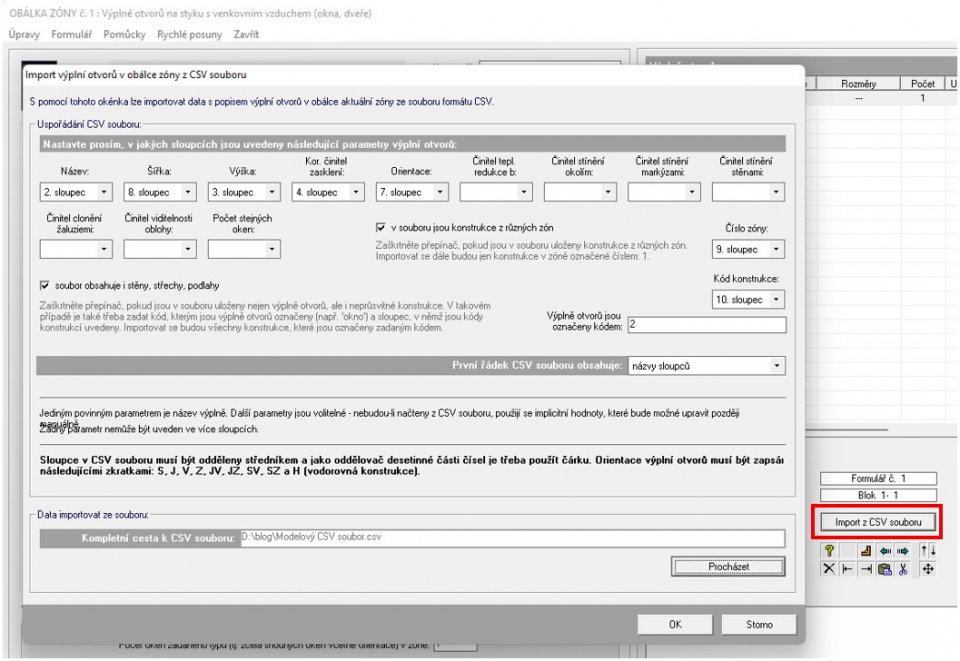Viewport: 960px width, 661px height.
Task: Click the four-way move arrows icon
Action: point(928,569)
